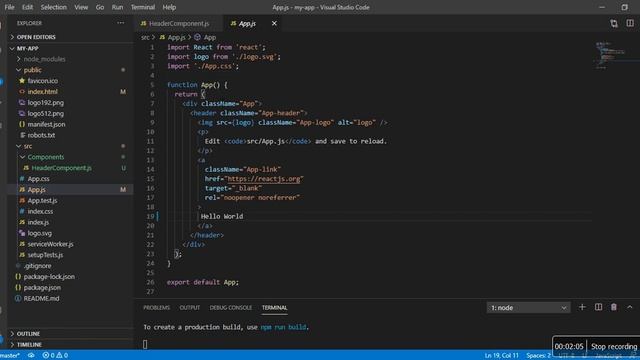Open the Terminal menu
The height and width of the screenshot is (360, 640).
tap(142, 7)
